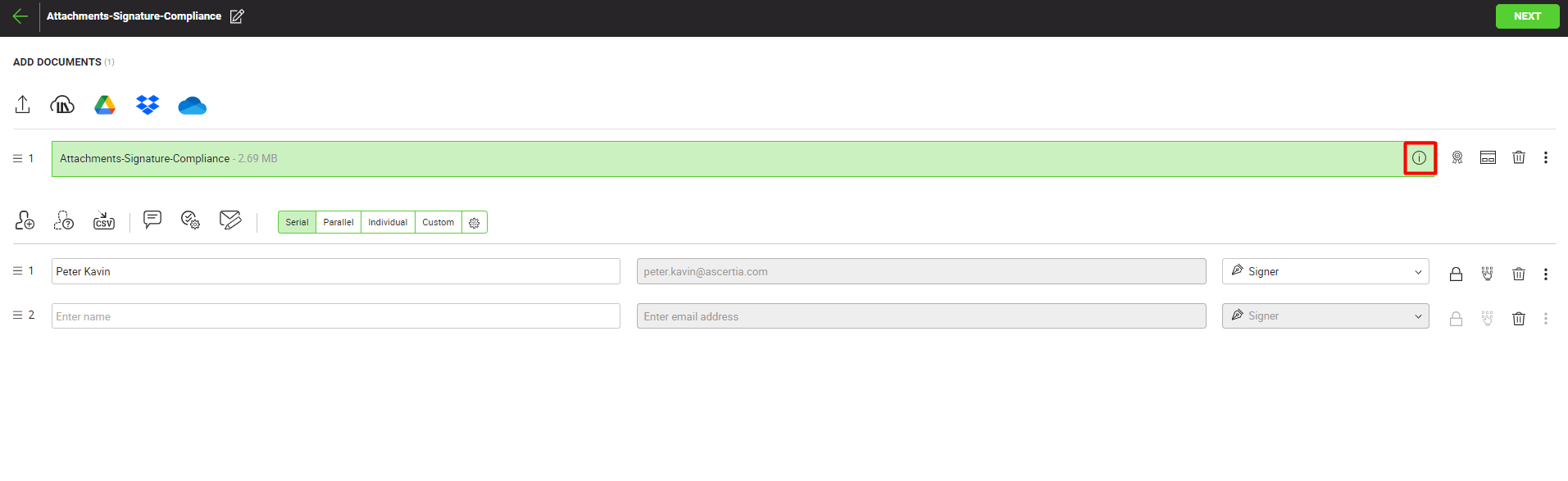
Task: Open the Google Drive import icon
Action: pyautogui.click(x=105, y=105)
